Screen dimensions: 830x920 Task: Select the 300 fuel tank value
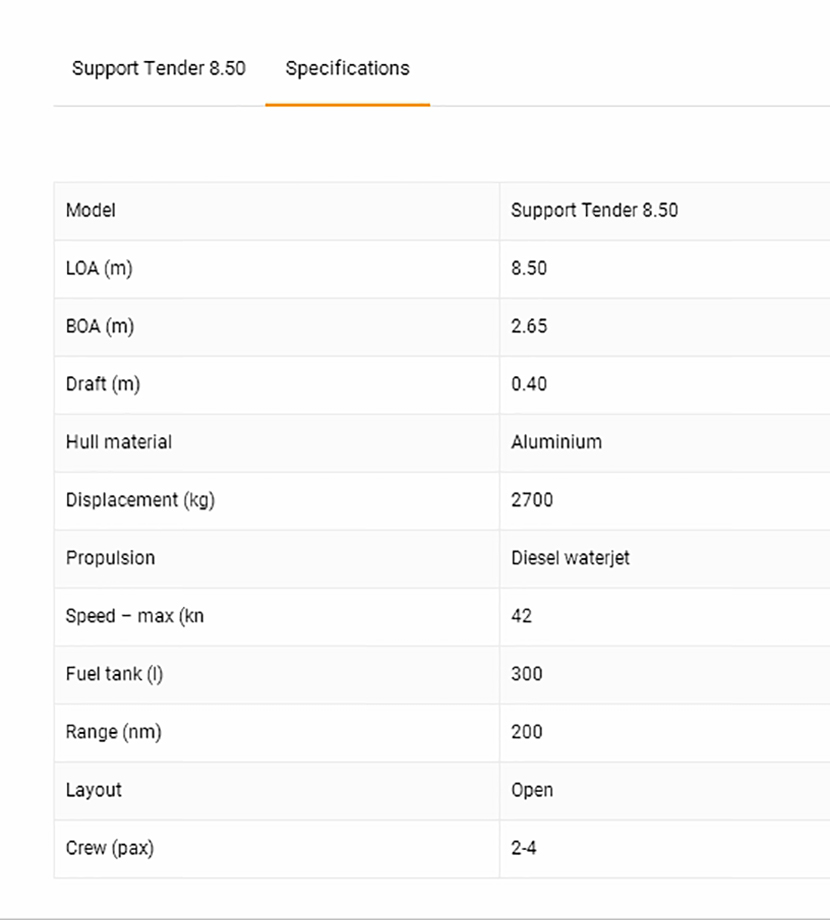(527, 675)
